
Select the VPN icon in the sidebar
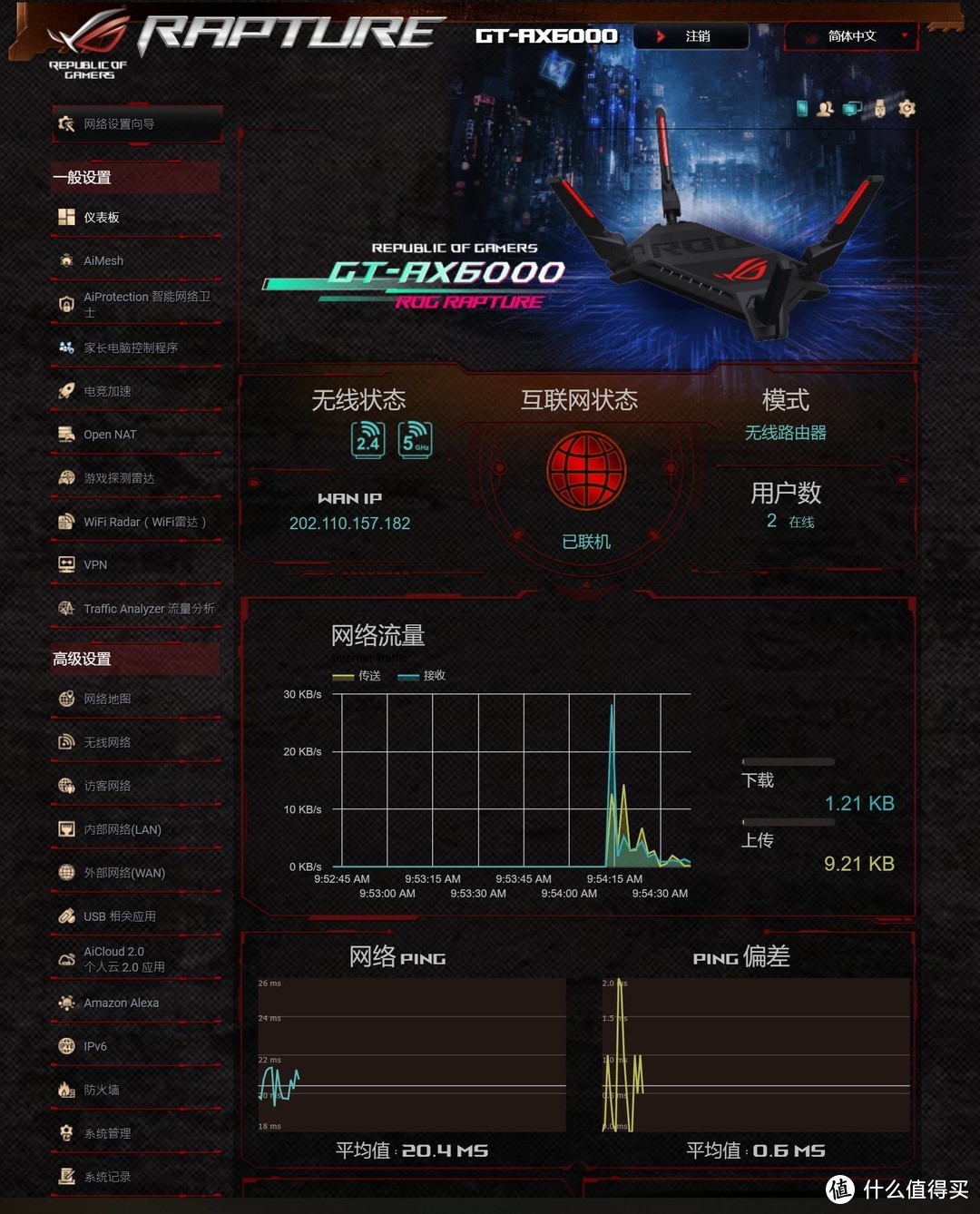click(x=65, y=564)
